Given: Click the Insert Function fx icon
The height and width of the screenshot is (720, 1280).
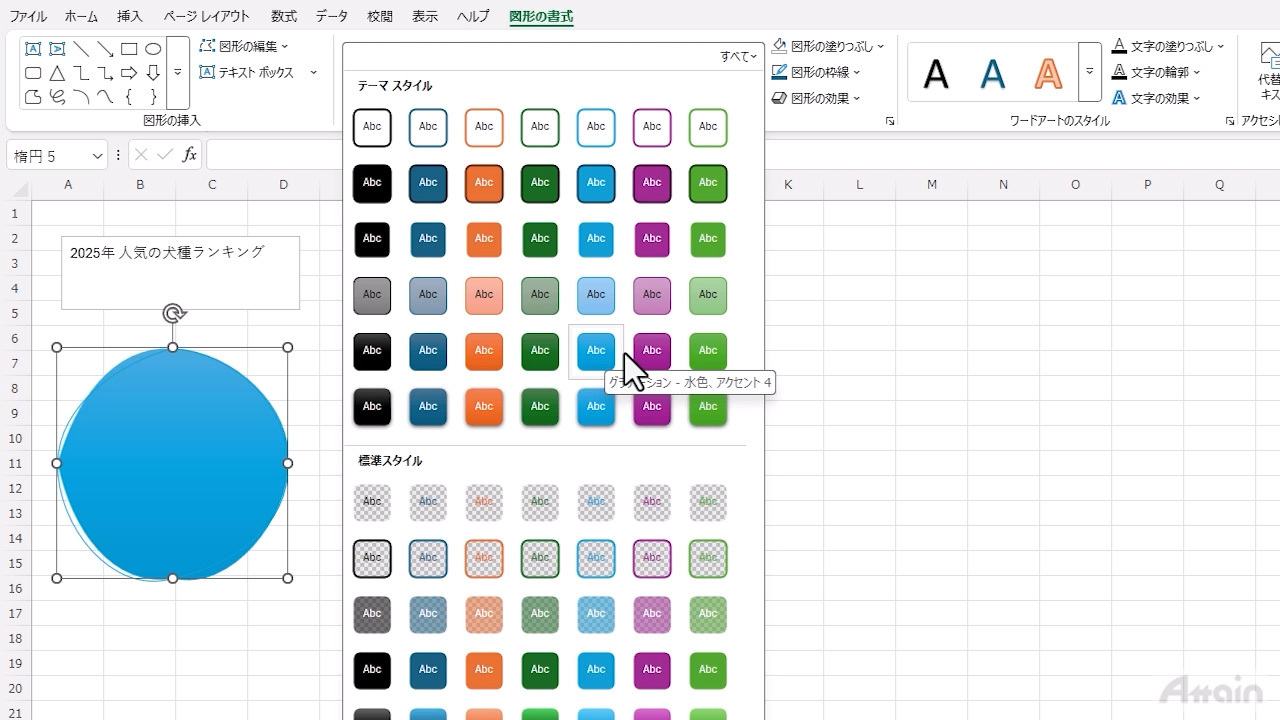Looking at the screenshot, I should click(x=189, y=155).
